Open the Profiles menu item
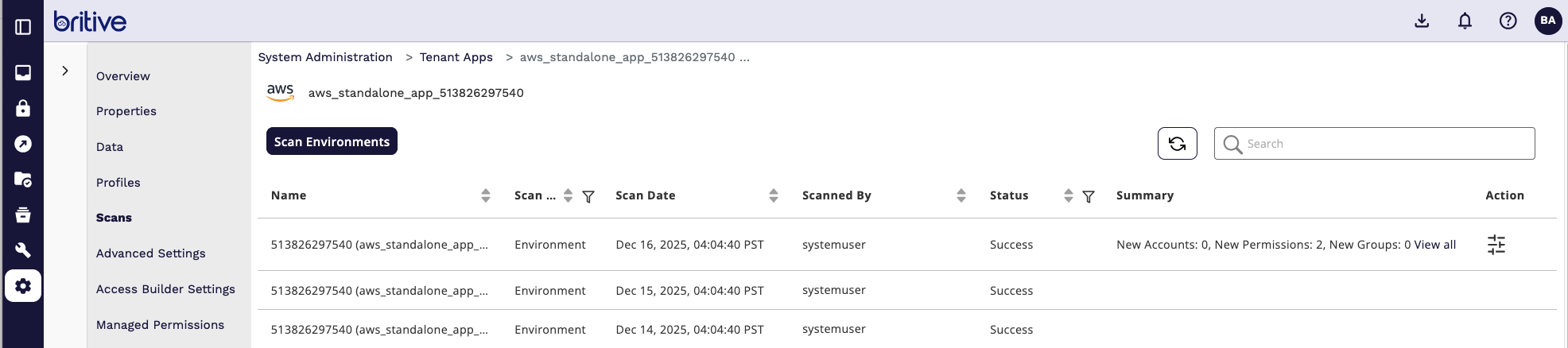The image size is (1568, 348). click(x=118, y=183)
